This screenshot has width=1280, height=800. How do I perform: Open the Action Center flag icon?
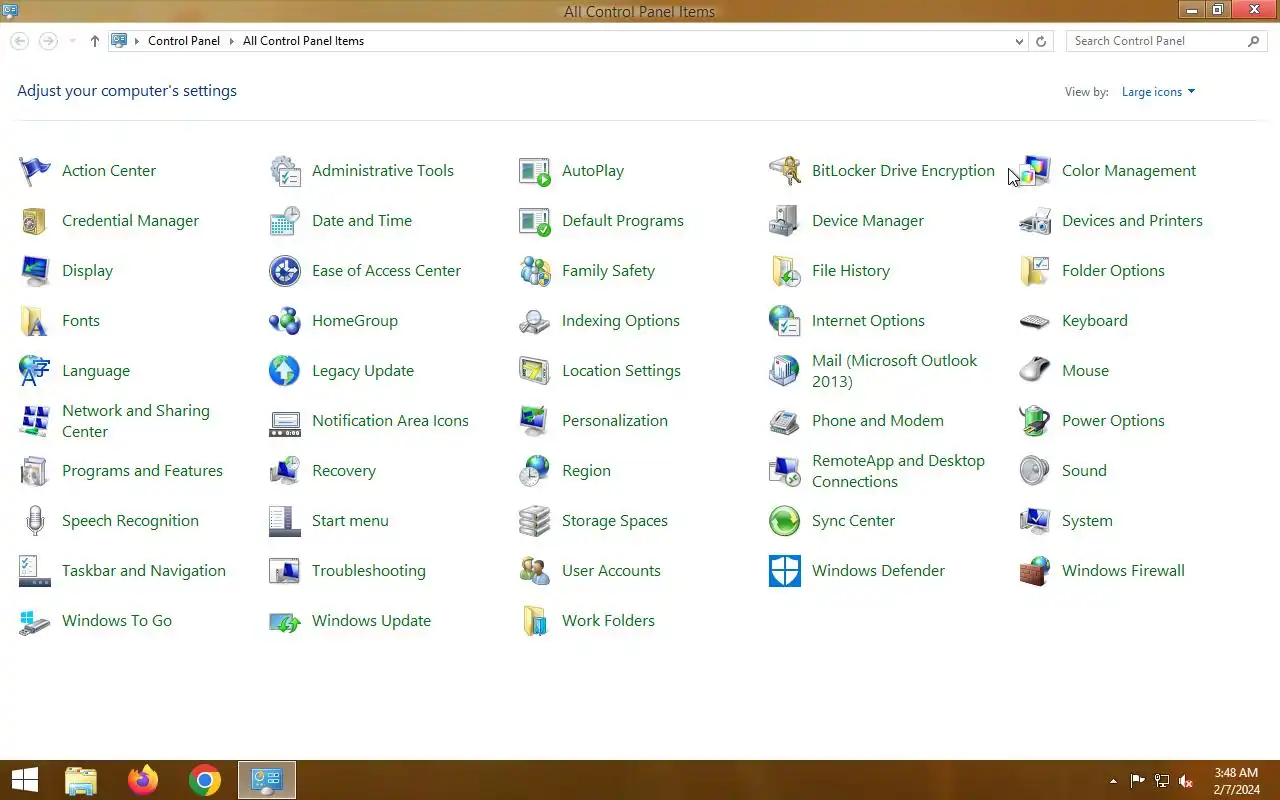pos(35,171)
